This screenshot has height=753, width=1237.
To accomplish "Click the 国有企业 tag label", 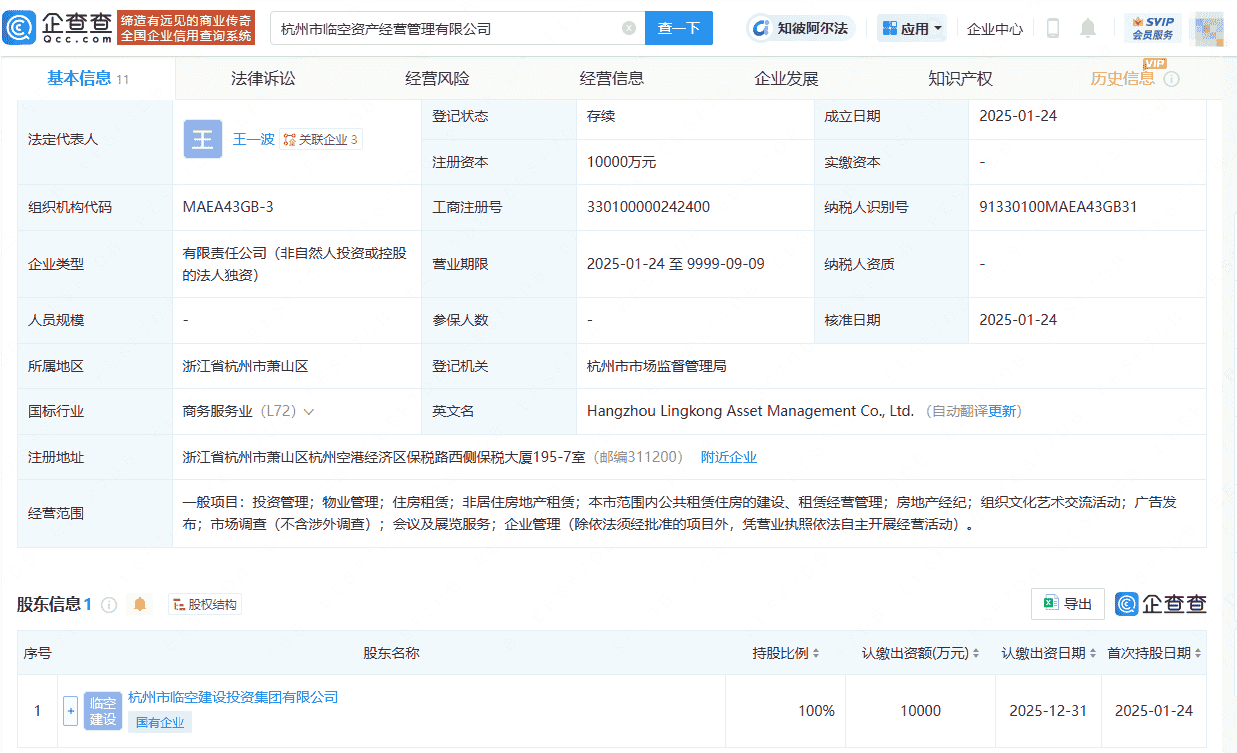I will click(159, 722).
